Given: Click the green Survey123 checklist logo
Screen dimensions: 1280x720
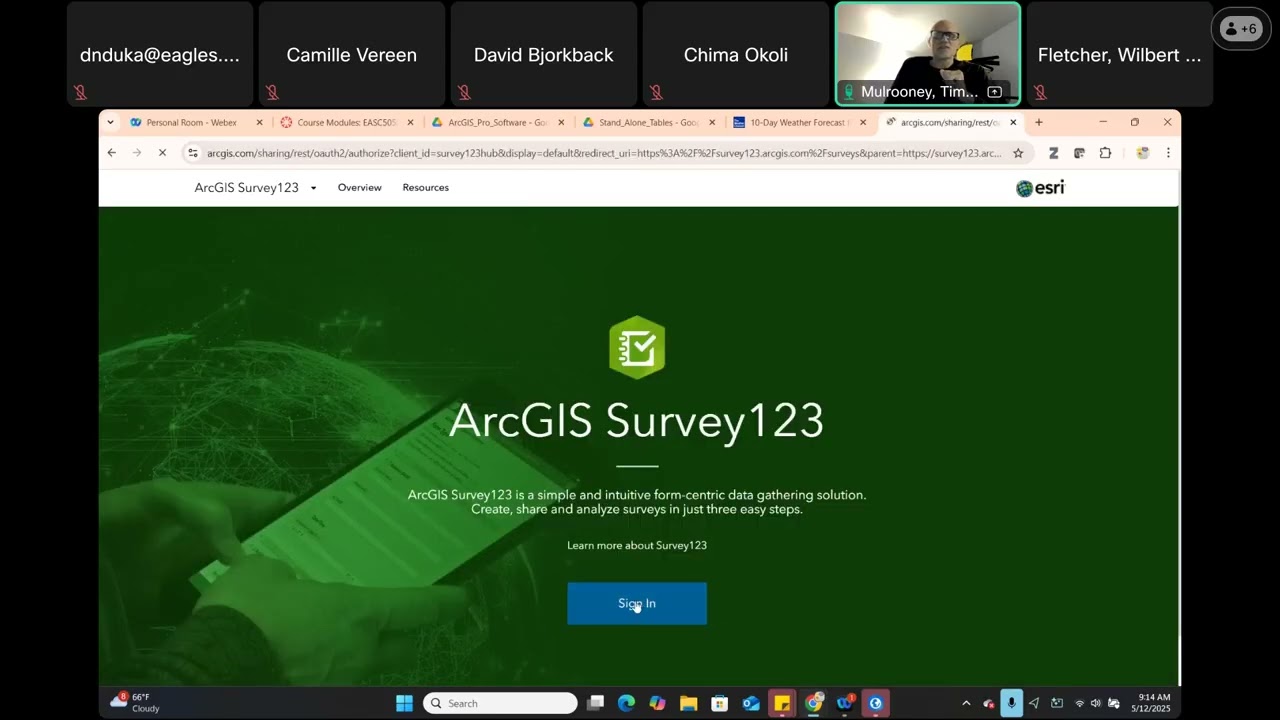Looking at the screenshot, I should coord(637,347).
